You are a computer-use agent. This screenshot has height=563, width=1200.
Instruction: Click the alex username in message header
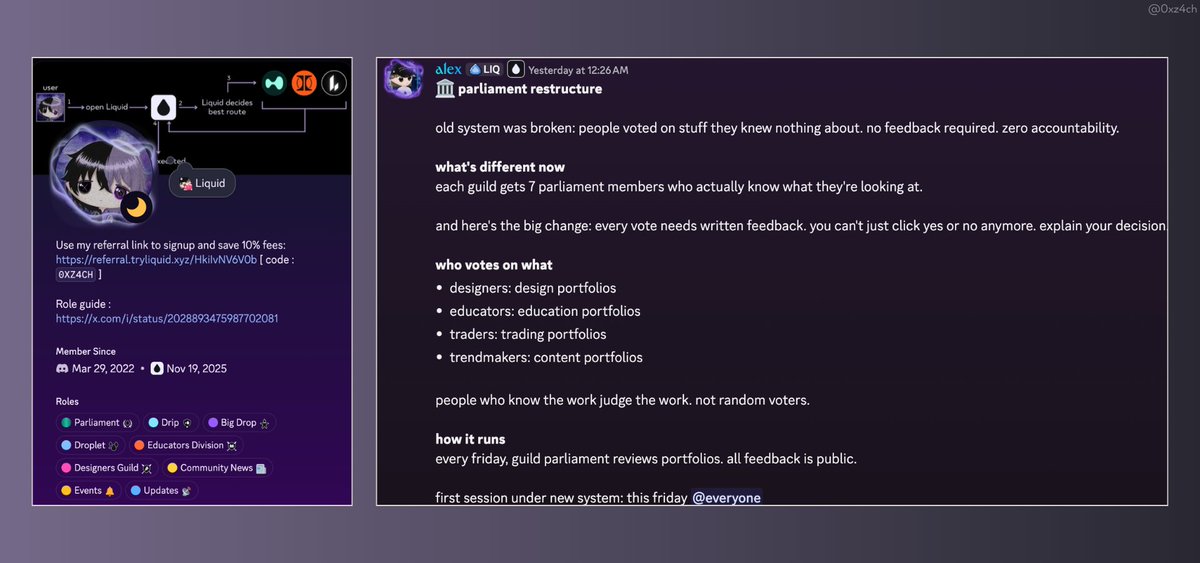pos(448,70)
